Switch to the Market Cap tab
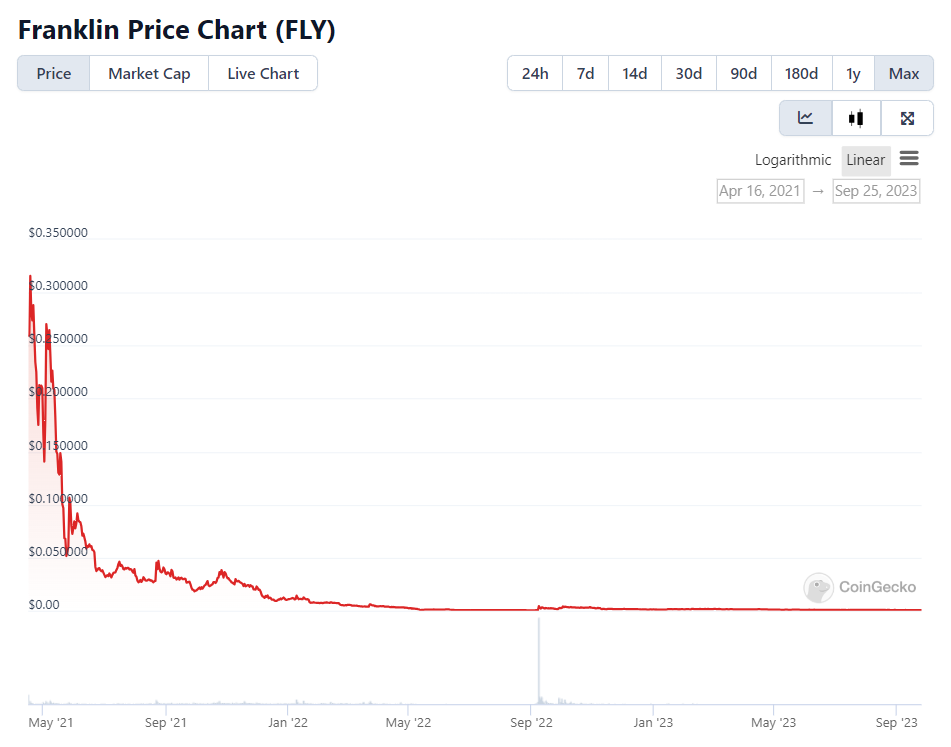This screenshot has height=747, width=951. point(149,74)
